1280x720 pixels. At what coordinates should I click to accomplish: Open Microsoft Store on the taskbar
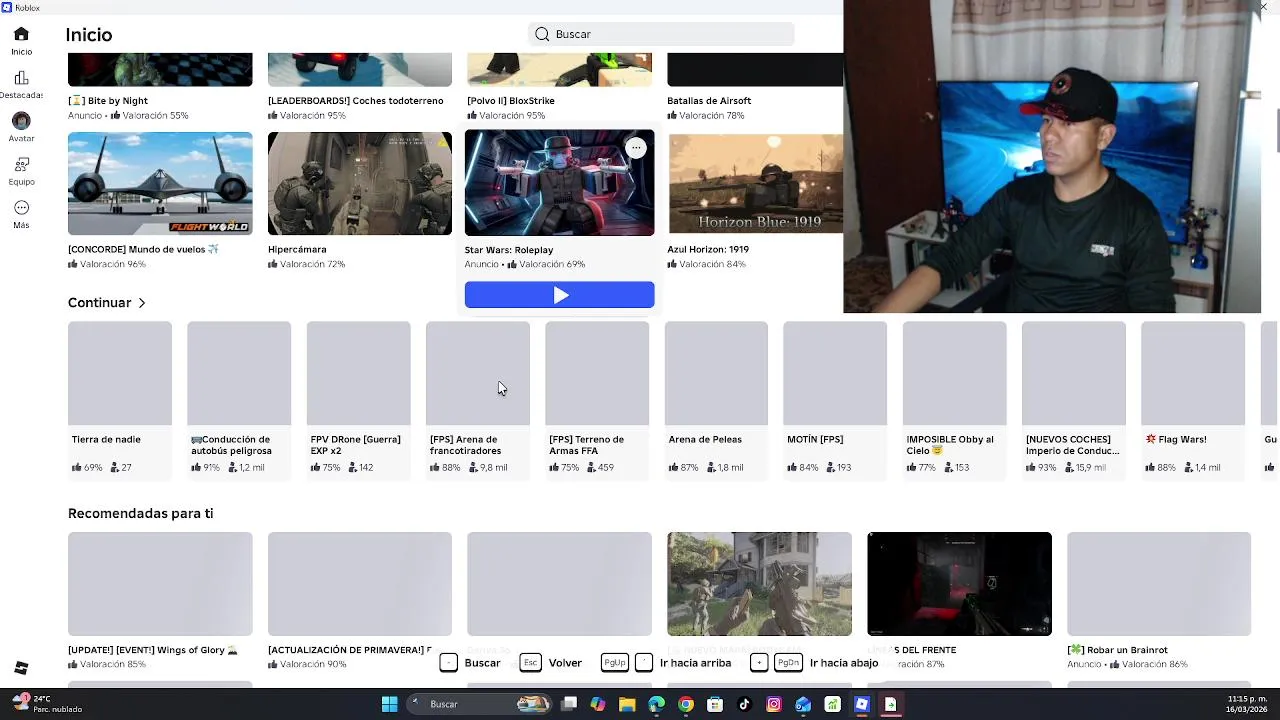[x=715, y=704]
